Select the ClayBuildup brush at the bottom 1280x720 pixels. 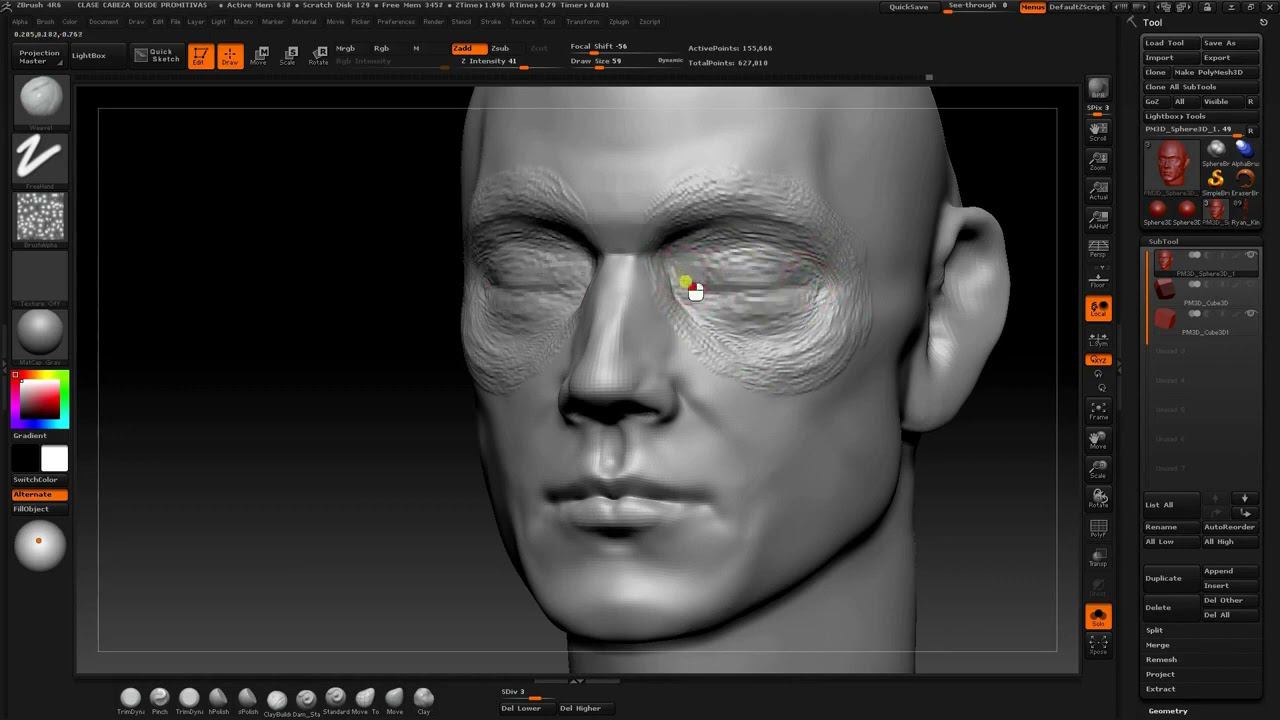(x=277, y=700)
